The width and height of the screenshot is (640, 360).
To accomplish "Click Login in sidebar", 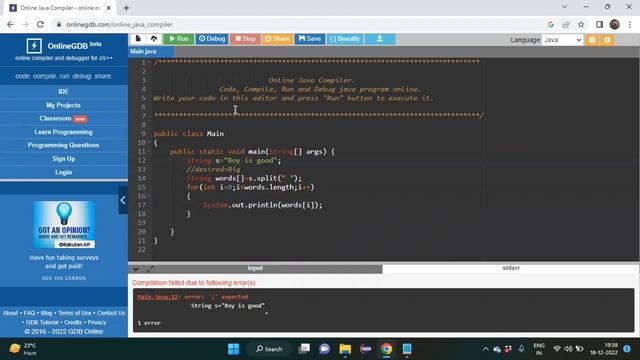I will (x=63, y=172).
